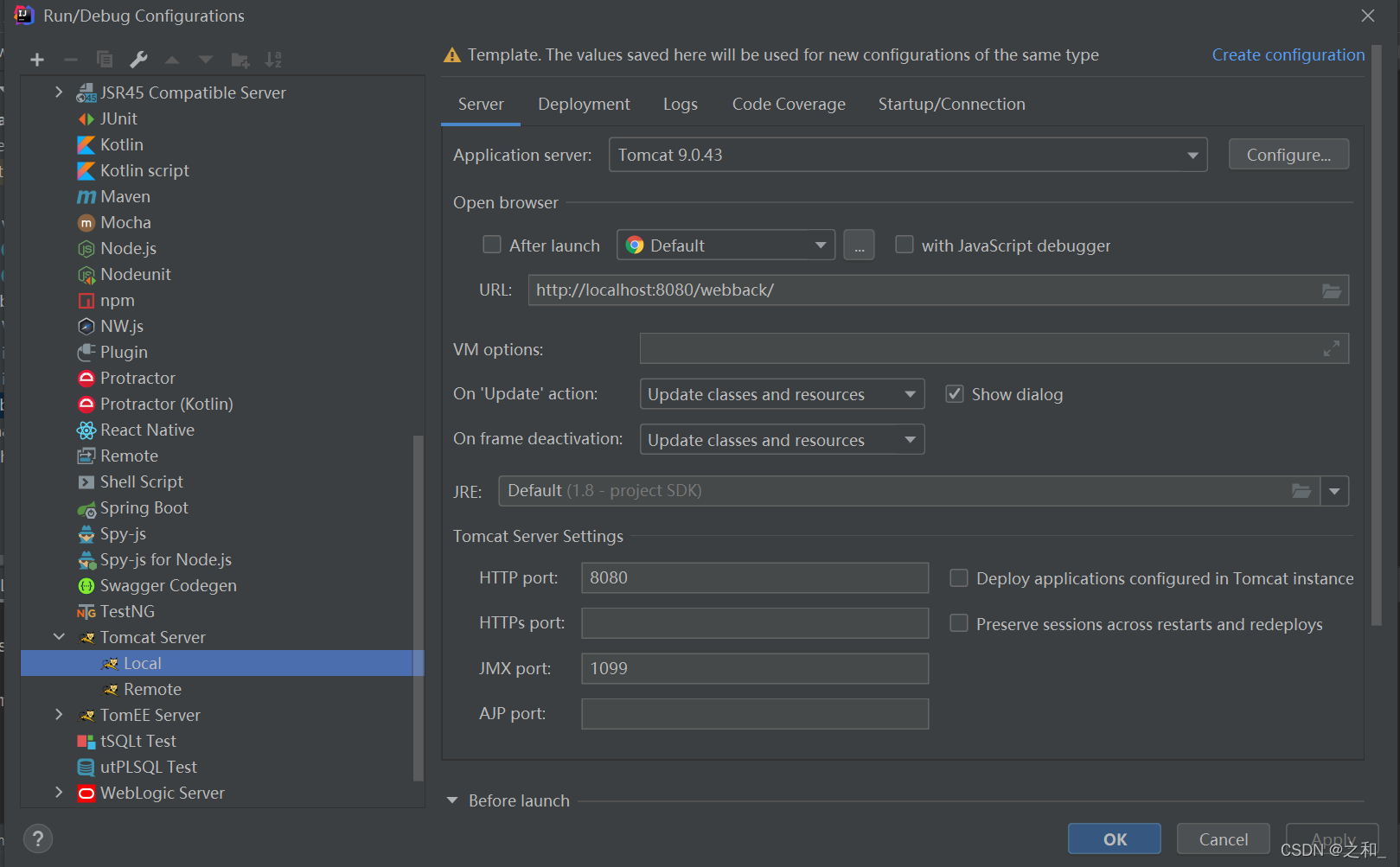1400x867 pixels.
Task: Open edit templates wrench icon
Action: 138,60
